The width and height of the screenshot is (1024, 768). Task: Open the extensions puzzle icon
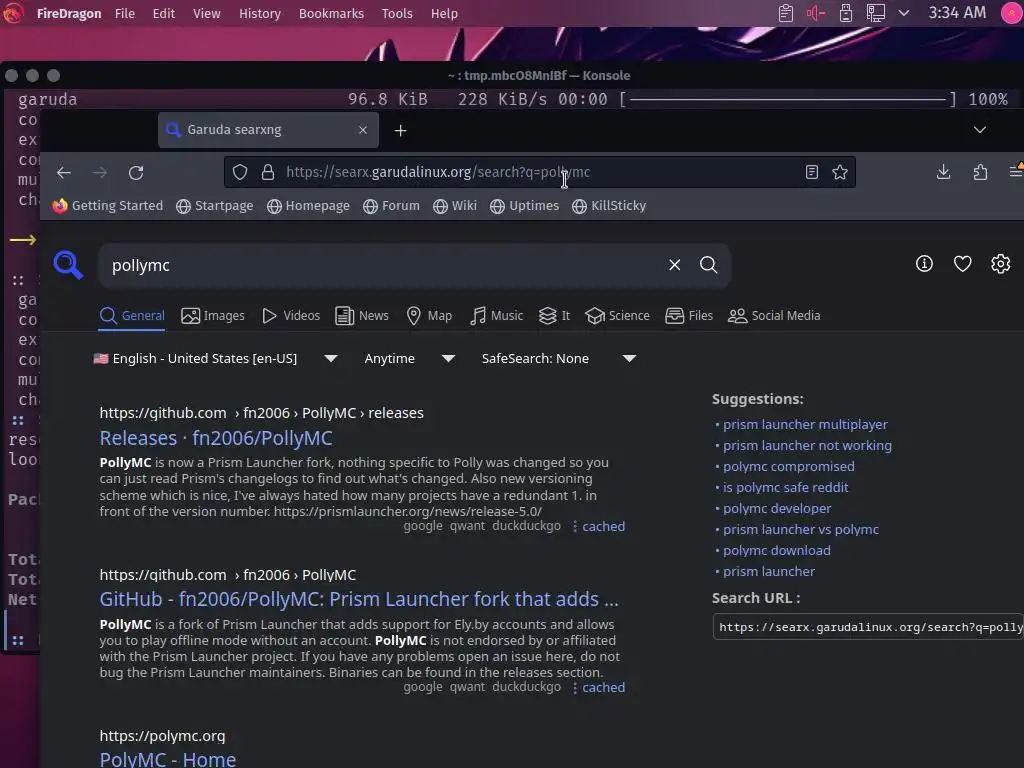[x=980, y=172]
